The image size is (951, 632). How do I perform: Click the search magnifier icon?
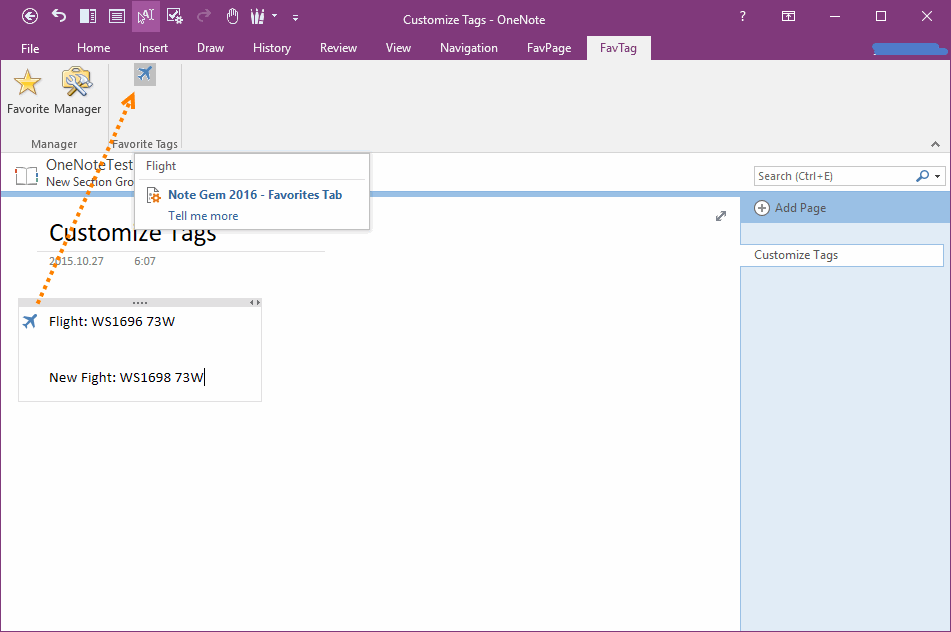[922, 176]
